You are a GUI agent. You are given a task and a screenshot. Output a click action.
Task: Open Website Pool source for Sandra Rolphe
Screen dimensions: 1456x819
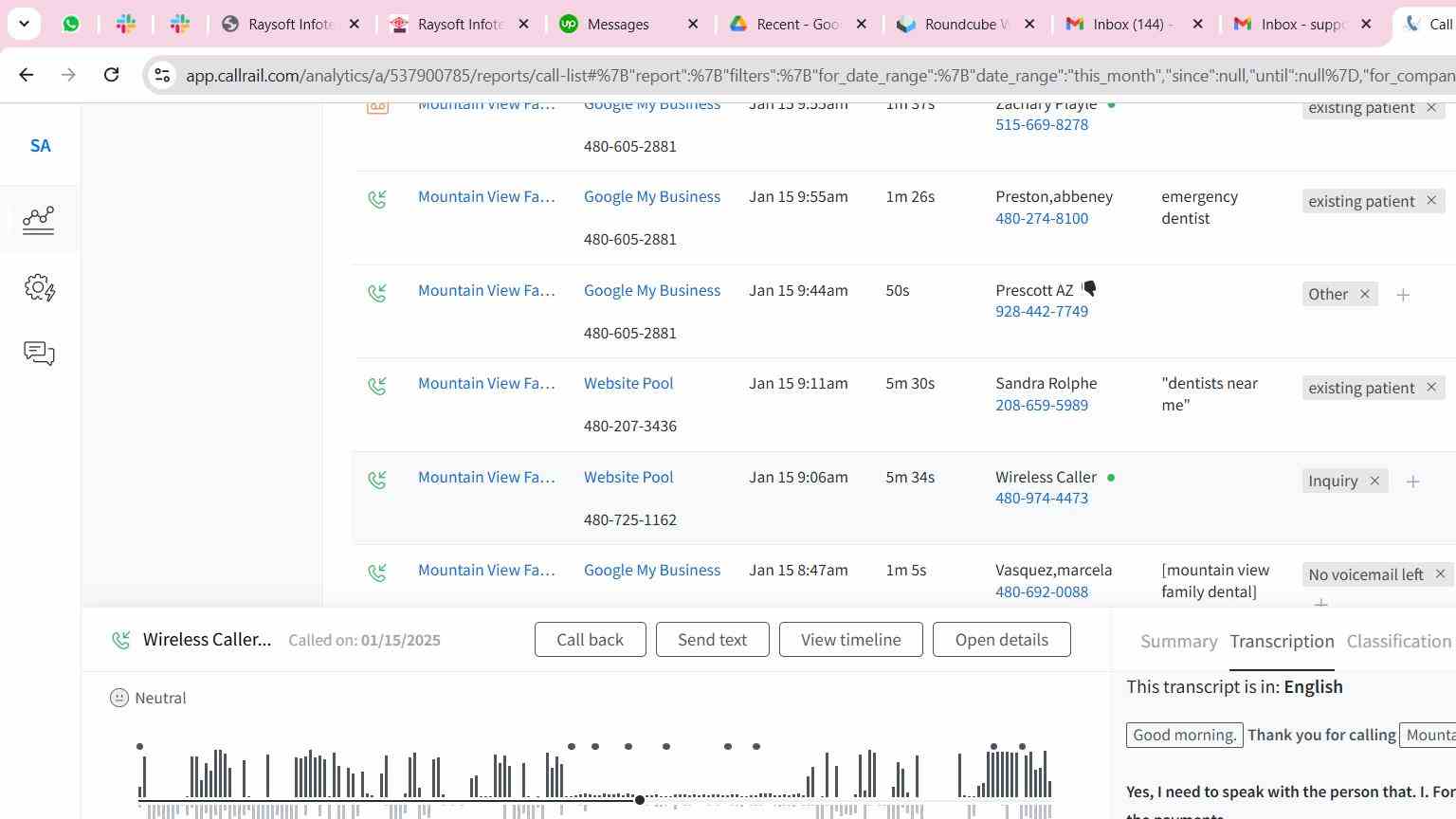coord(628,383)
